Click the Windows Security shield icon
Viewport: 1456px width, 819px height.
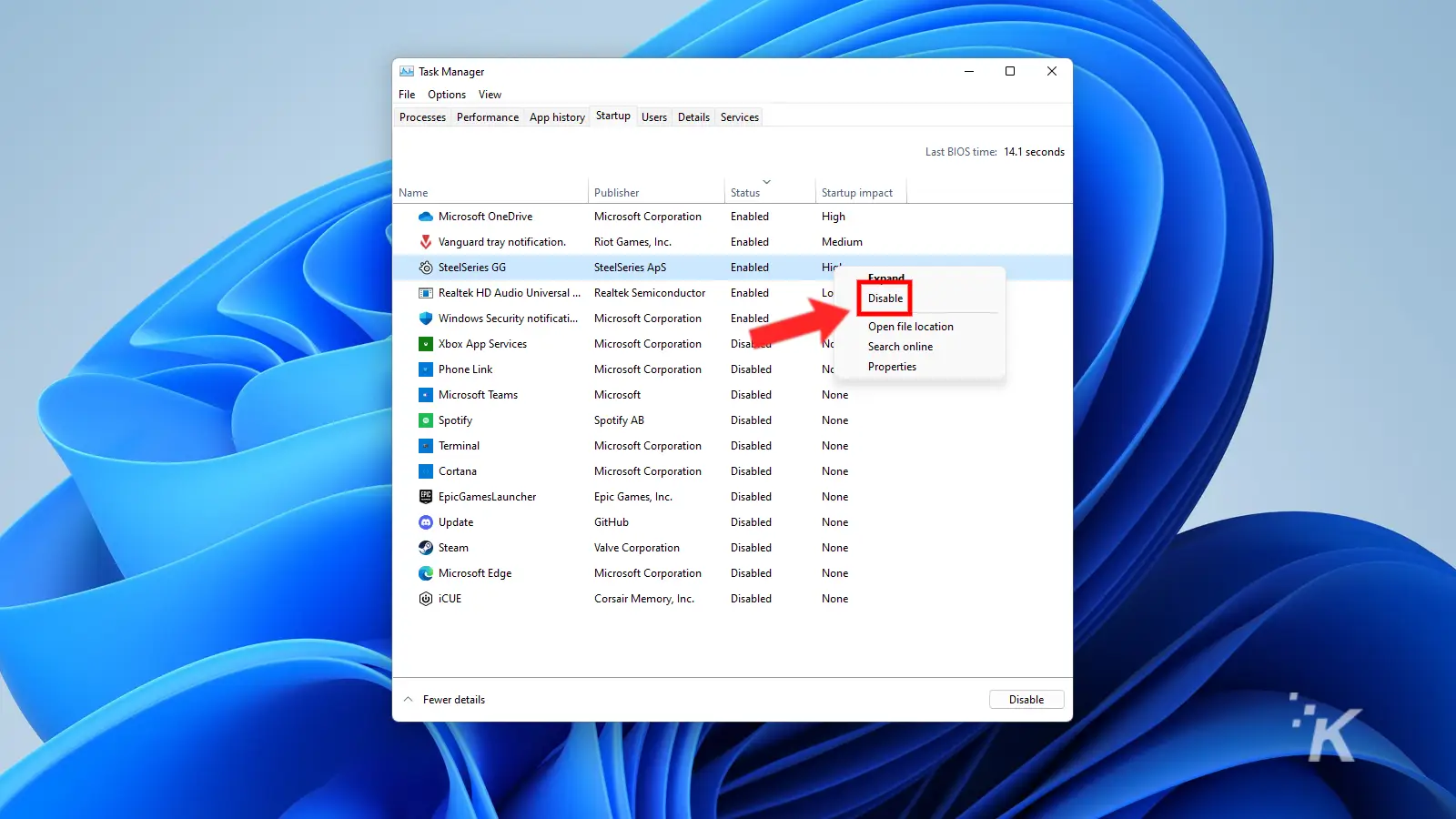(x=425, y=318)
